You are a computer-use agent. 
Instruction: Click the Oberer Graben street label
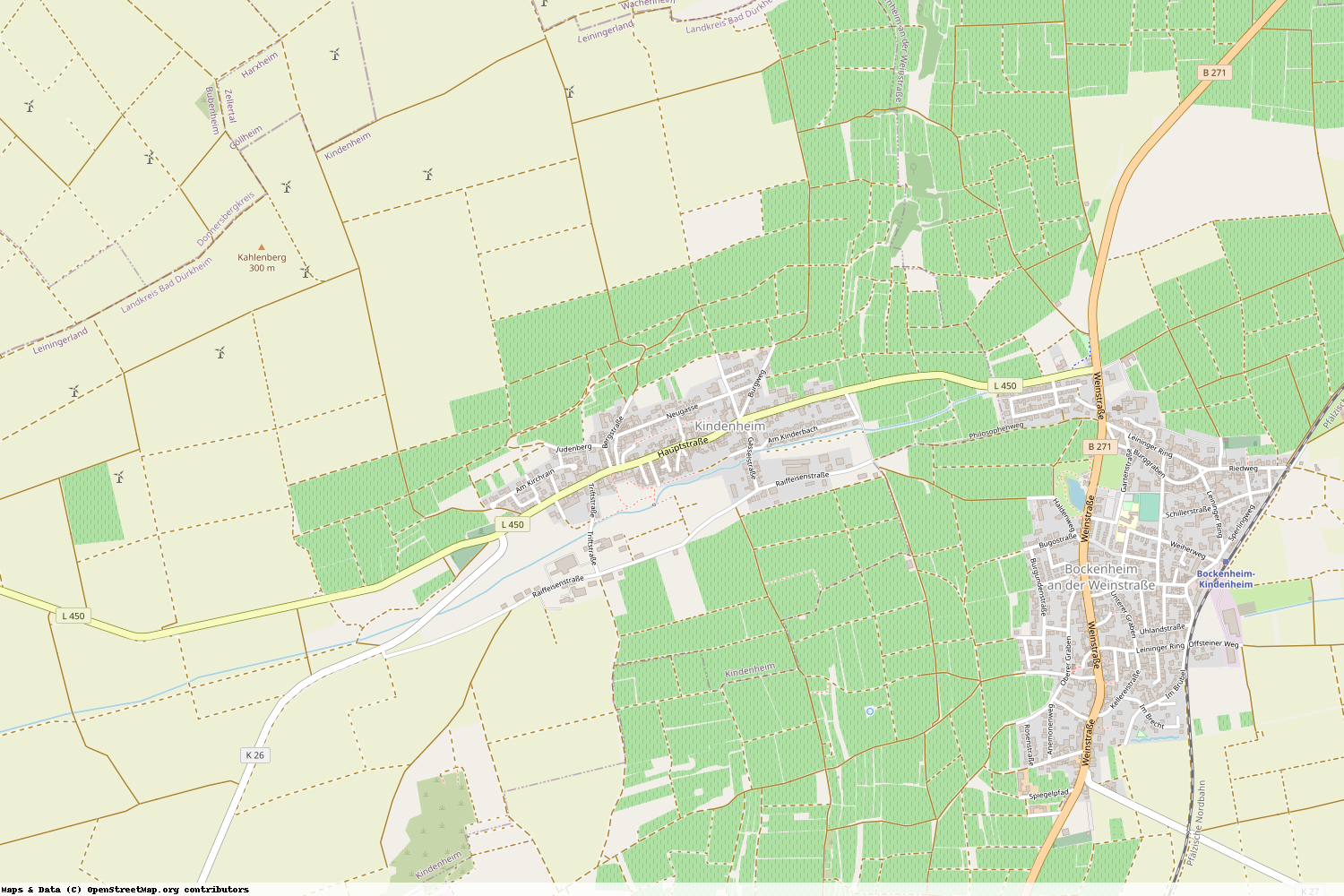click(x=1066, y=661)
